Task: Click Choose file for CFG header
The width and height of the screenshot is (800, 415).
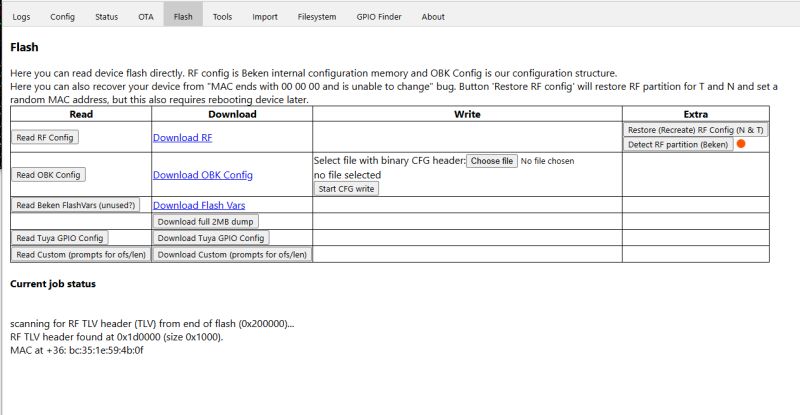Action: 492,161
